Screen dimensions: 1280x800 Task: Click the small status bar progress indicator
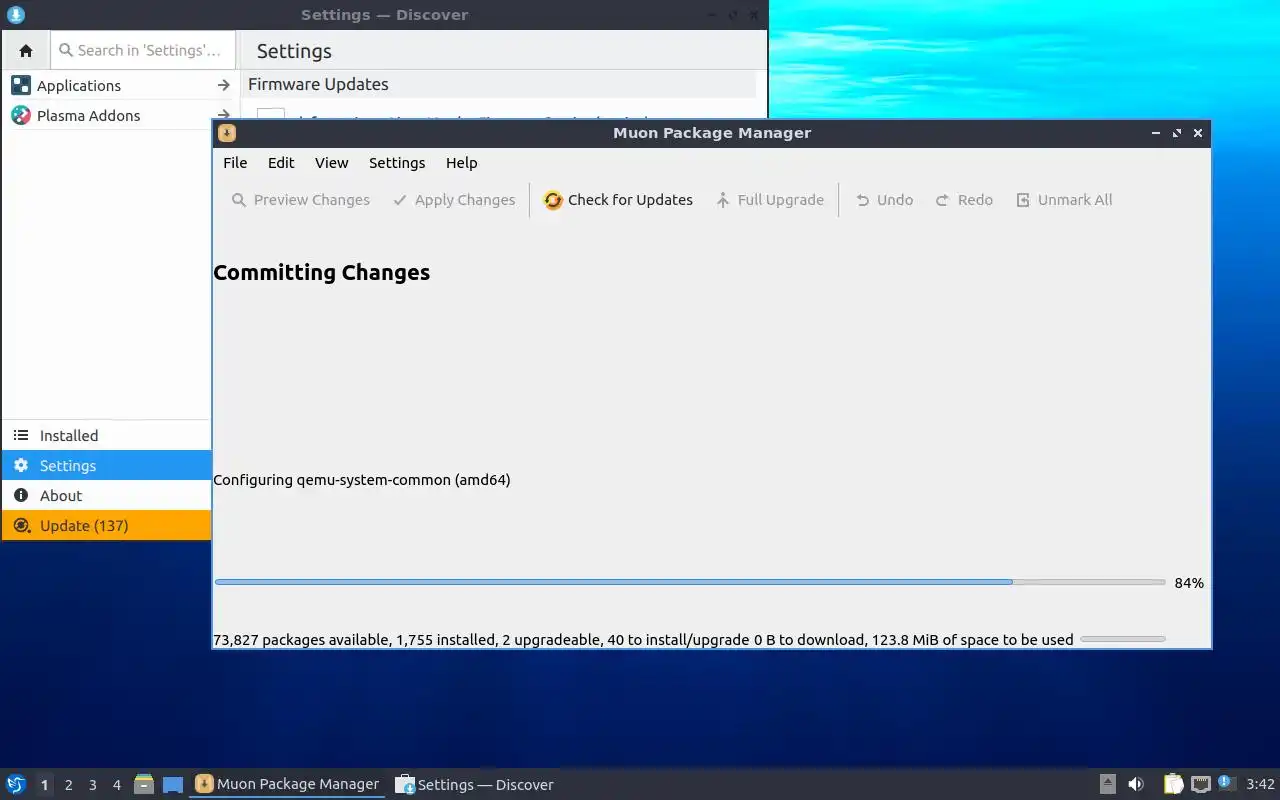(1123, 639)
